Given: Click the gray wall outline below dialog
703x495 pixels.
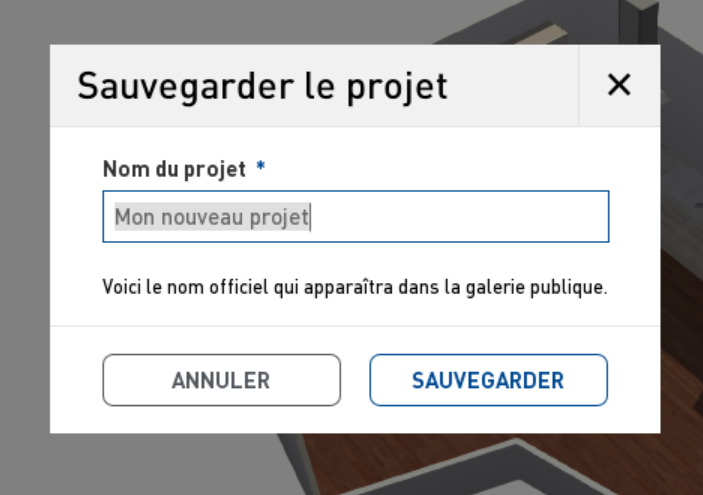Looking at the screenshot, I should click(x=516, y=453).
